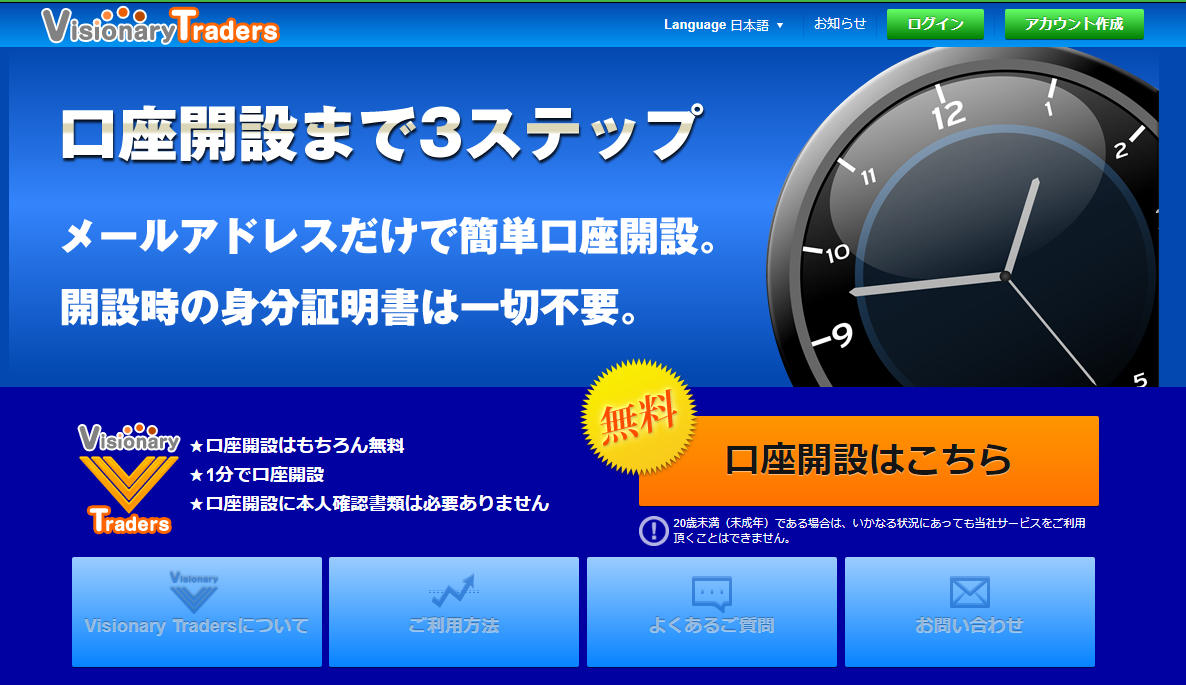Click the speech bubble icon on FAQ tile
The height and width of the screenshot is (685, 1186).
click(x=712, y=594)
